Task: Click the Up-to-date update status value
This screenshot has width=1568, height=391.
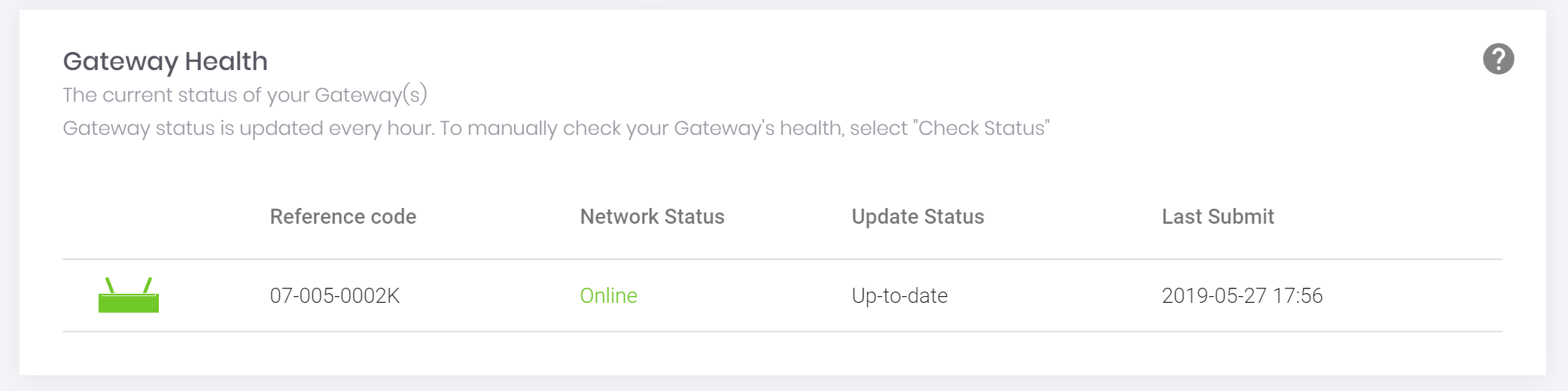Action: pyautogui.click(x=899, y=295)
